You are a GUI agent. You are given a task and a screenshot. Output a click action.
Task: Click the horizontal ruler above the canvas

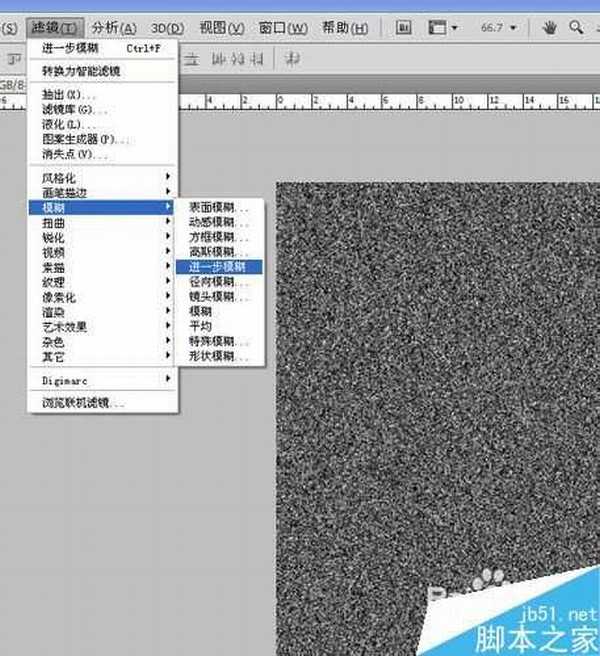point(389,101)
